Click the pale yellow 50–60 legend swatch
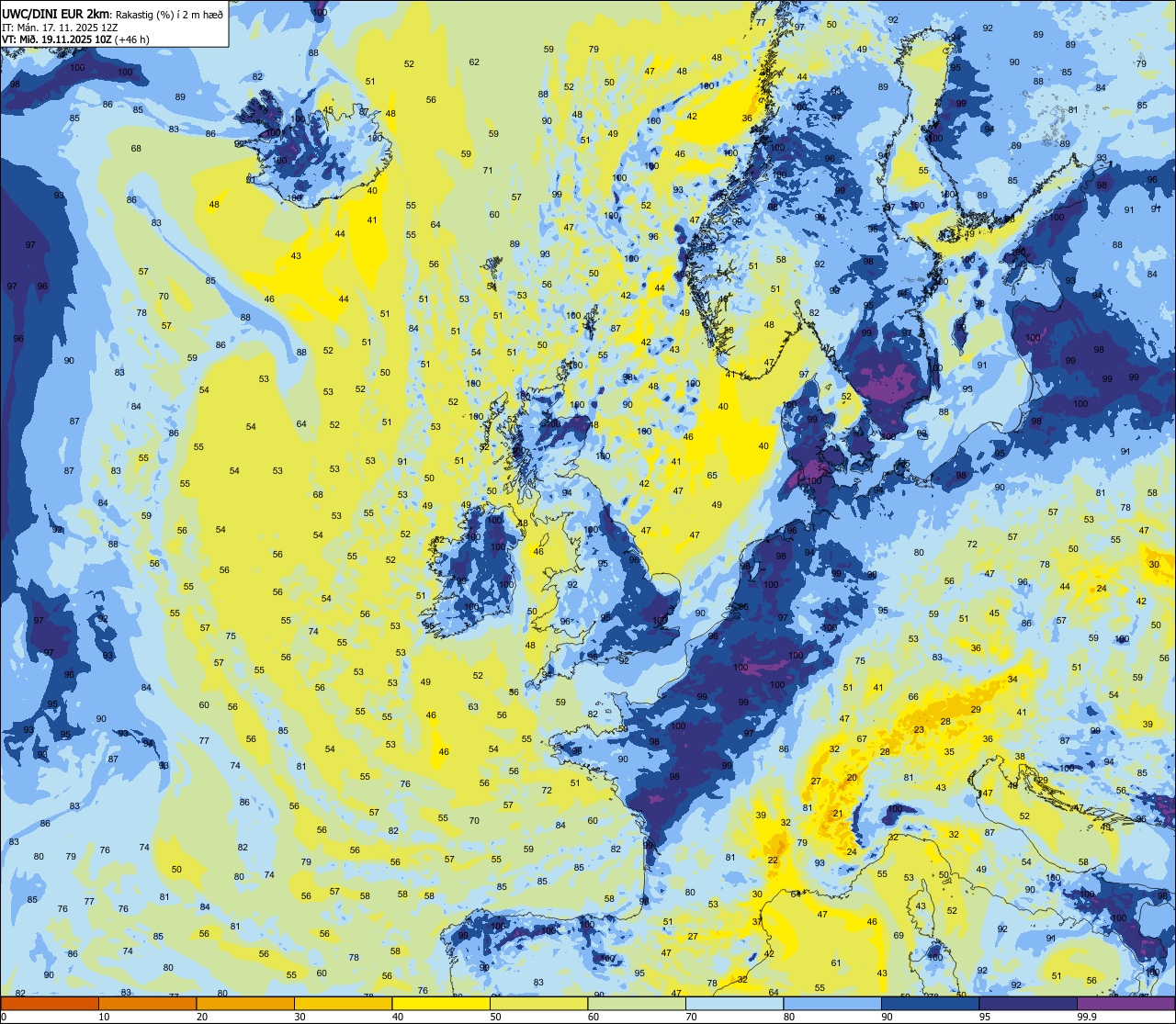Viewport: 1176px width, 1024px height. tap(538, 1004)
